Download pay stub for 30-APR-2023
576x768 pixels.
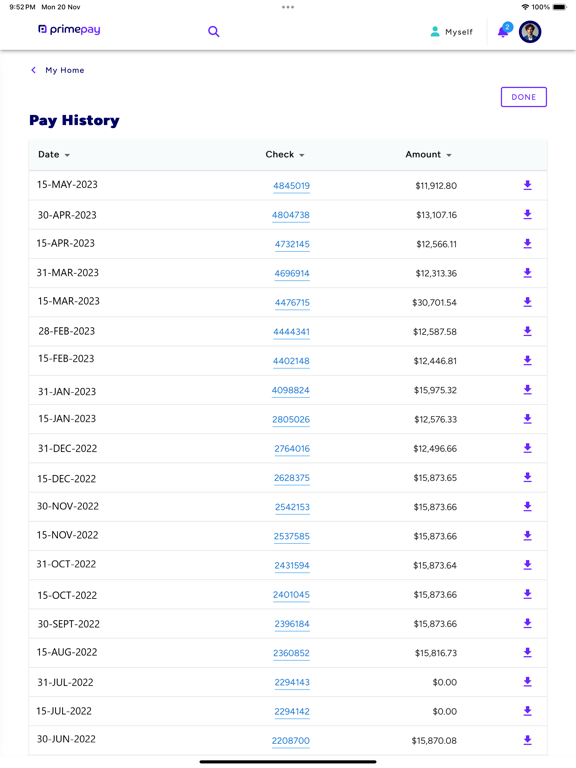528,215
